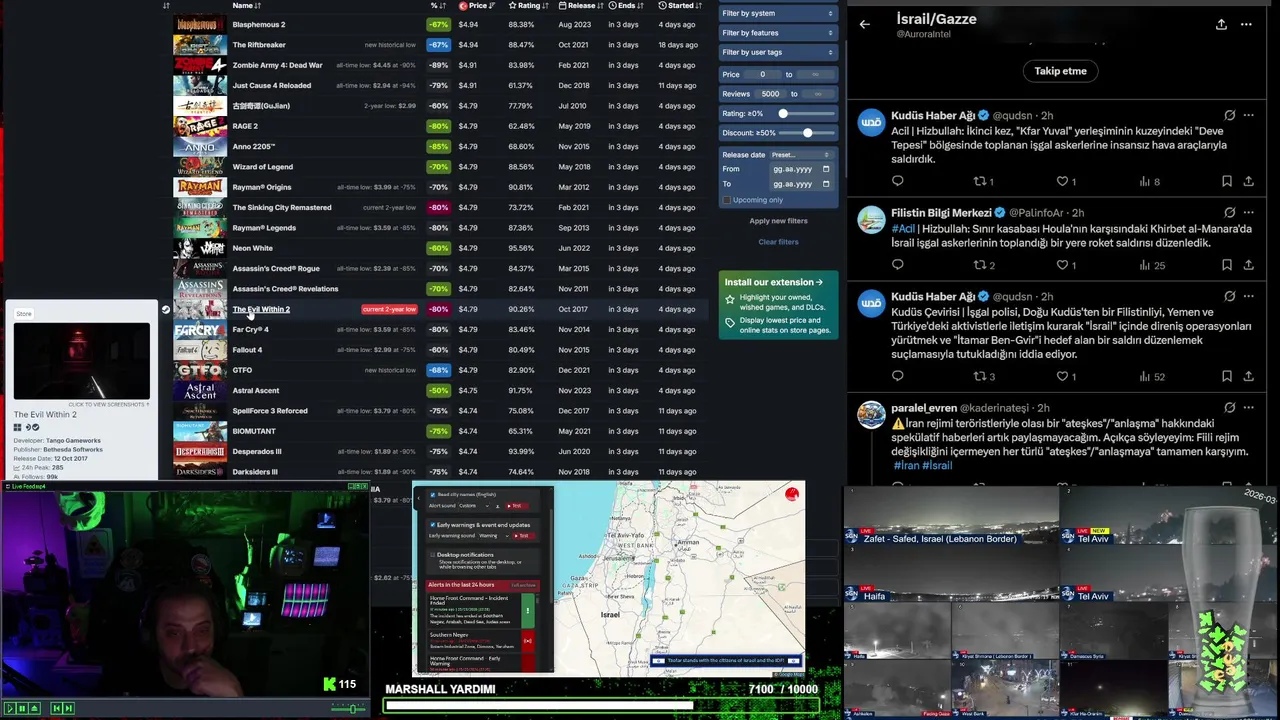Click Clear filters link

[x=778, y=242]
